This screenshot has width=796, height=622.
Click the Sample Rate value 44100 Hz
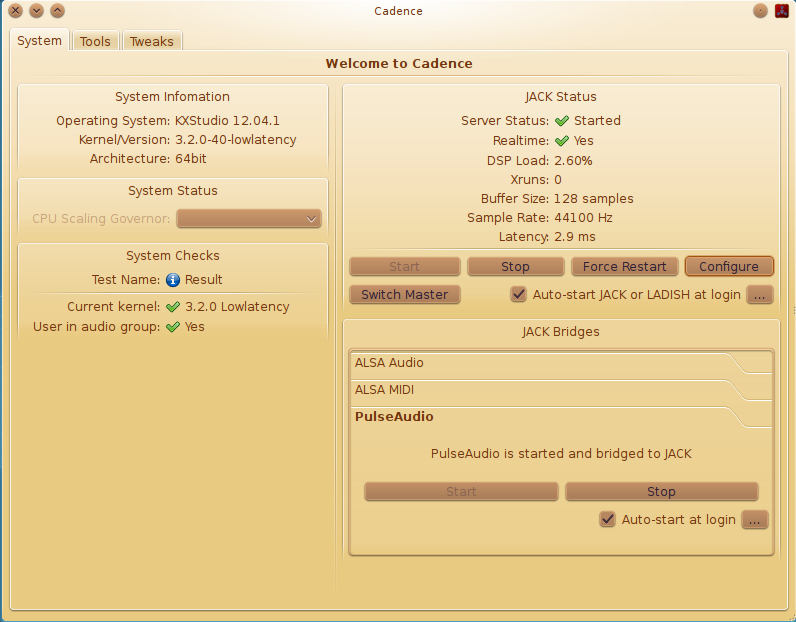coord(583,218)
